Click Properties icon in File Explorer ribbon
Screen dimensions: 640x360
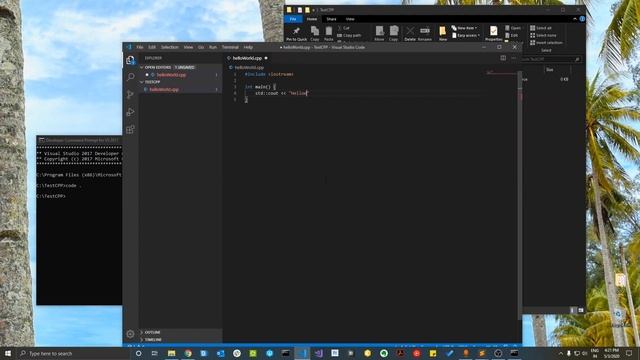coord(493,33)
